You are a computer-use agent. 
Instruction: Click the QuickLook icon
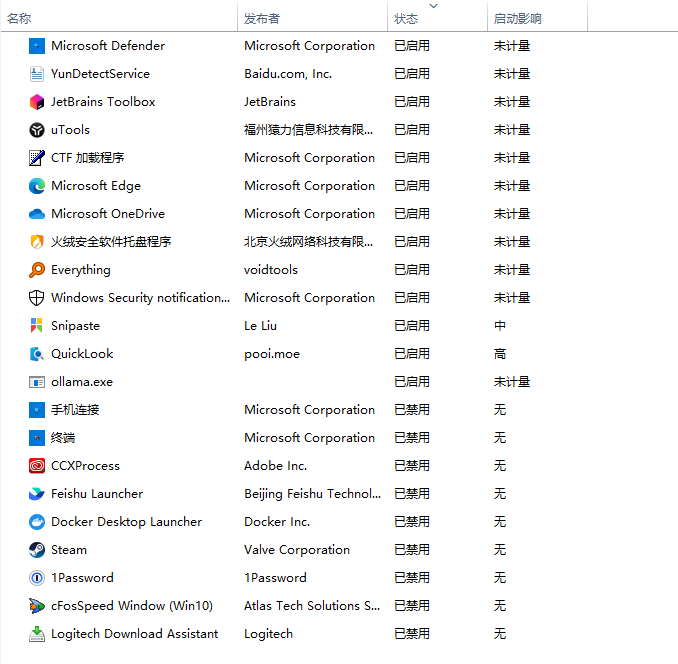tap(37, 354)
